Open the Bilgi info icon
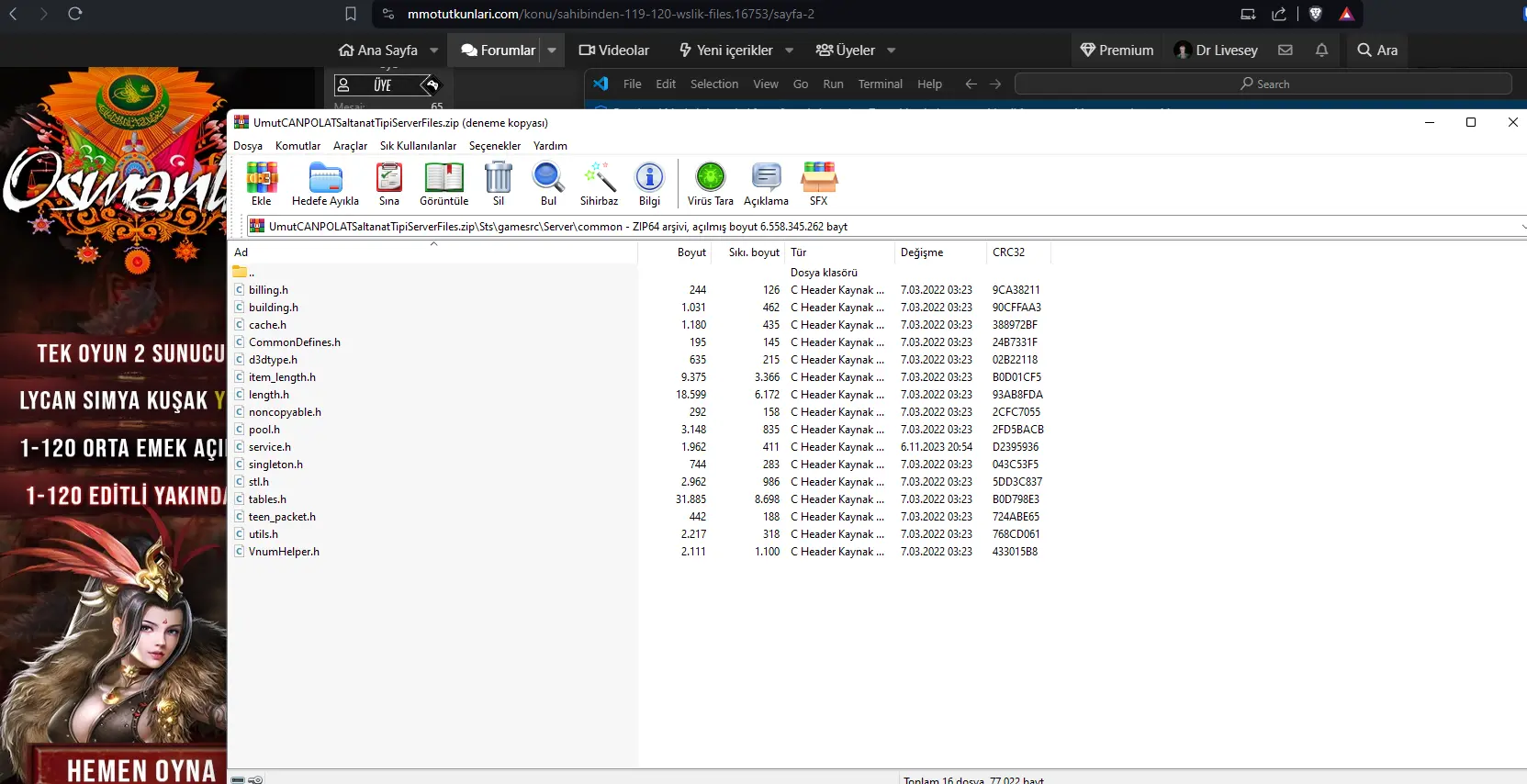The width and height of the screenshot is (1527, 784). tap(649, 178)
